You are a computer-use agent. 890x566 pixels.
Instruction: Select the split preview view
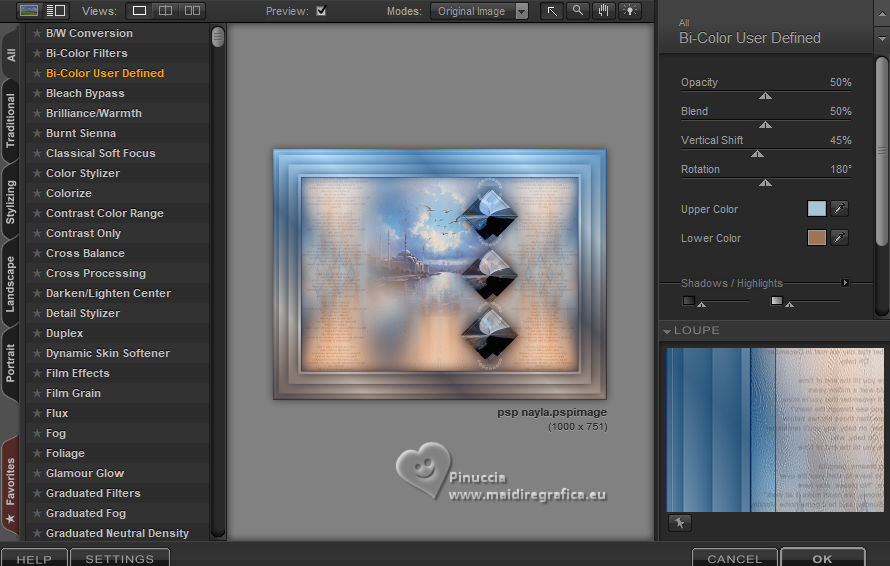165,11
